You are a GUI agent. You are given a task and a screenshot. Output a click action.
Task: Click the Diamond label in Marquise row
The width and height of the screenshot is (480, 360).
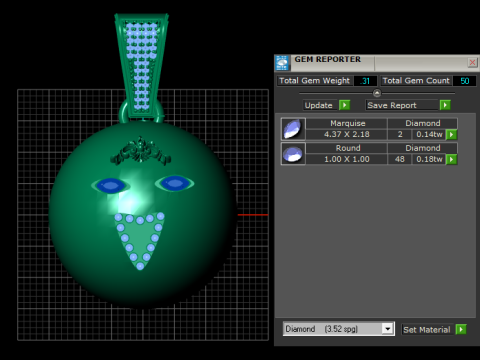(423, 123)
